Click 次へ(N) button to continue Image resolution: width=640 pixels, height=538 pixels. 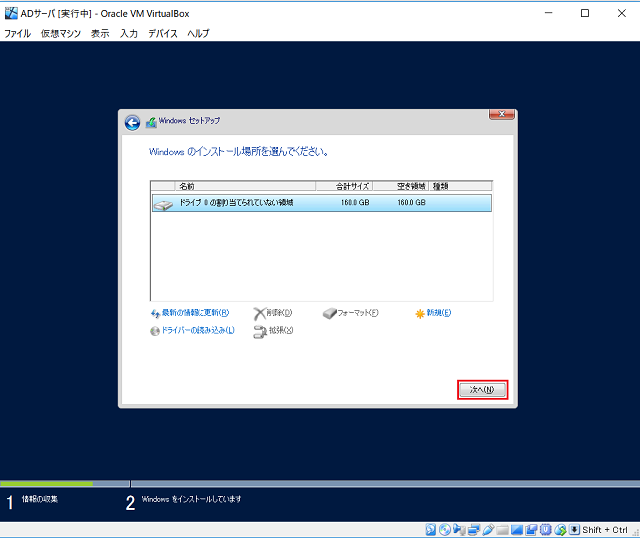click(x=482, y=389)
